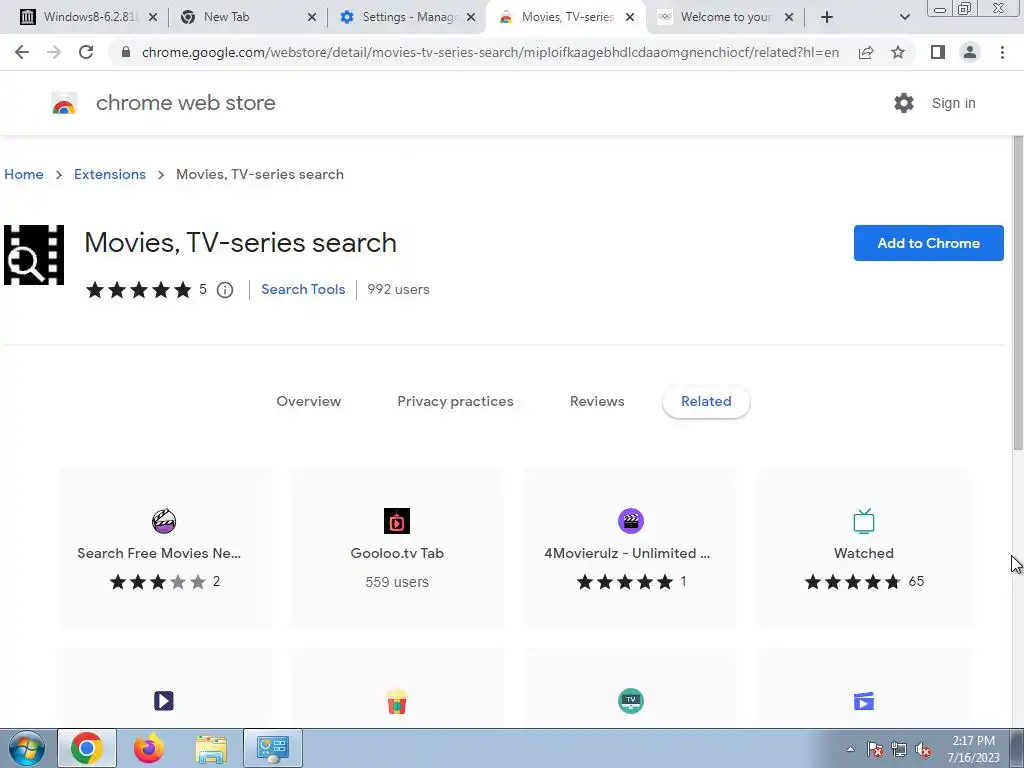Click the '559 users' text on Gooloo.tv
Image resolution: width=1024 pixels, height=768 pixels.
pyautogui.click(x=397, y=582)
